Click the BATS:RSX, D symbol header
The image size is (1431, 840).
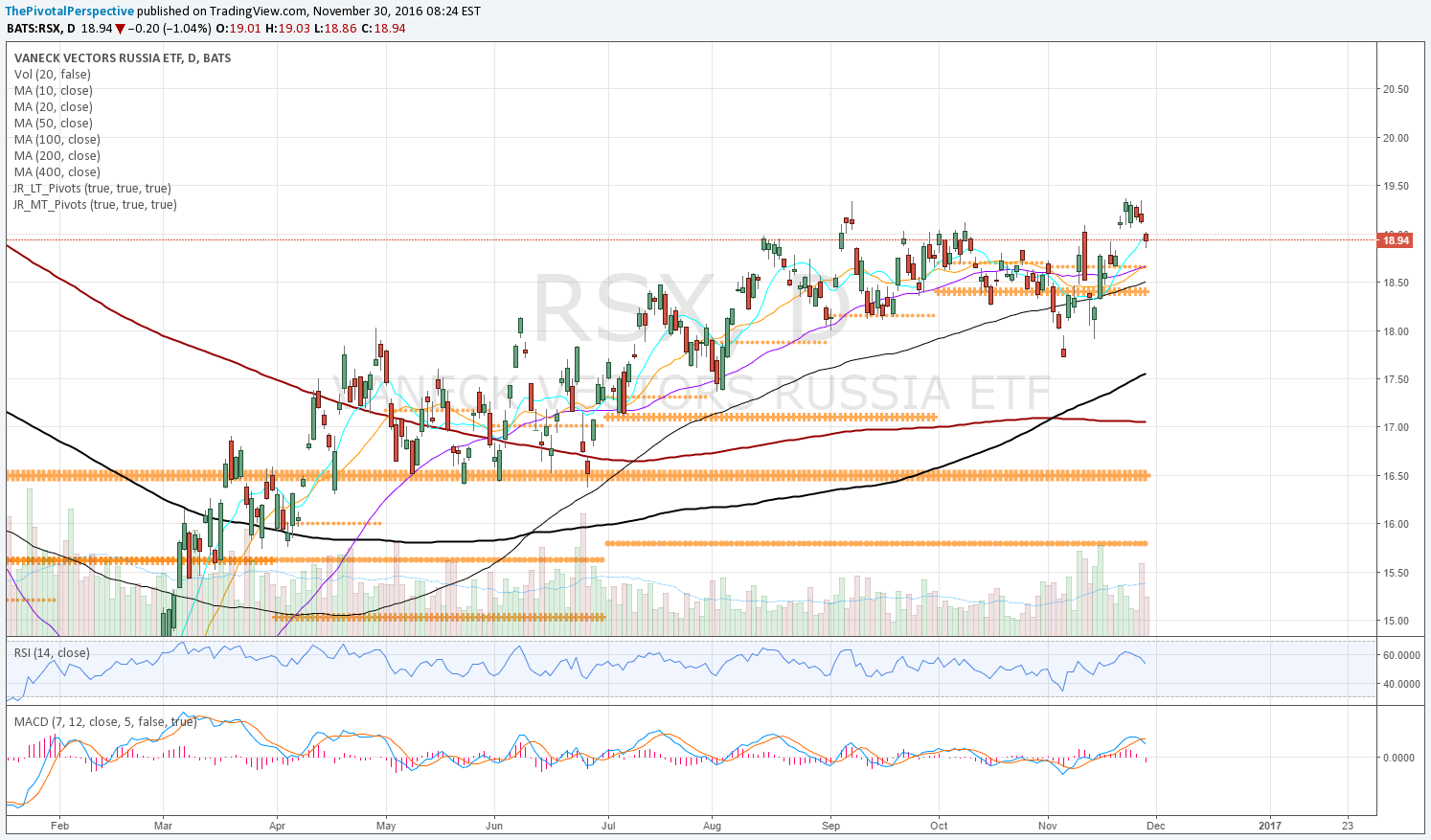pyautogui.click(x=40, y=29)
